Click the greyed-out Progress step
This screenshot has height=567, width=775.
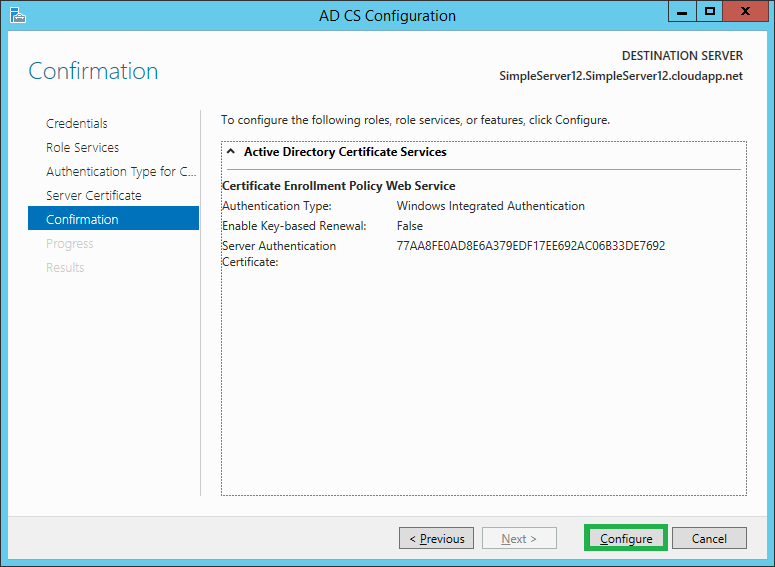(70, 244)
